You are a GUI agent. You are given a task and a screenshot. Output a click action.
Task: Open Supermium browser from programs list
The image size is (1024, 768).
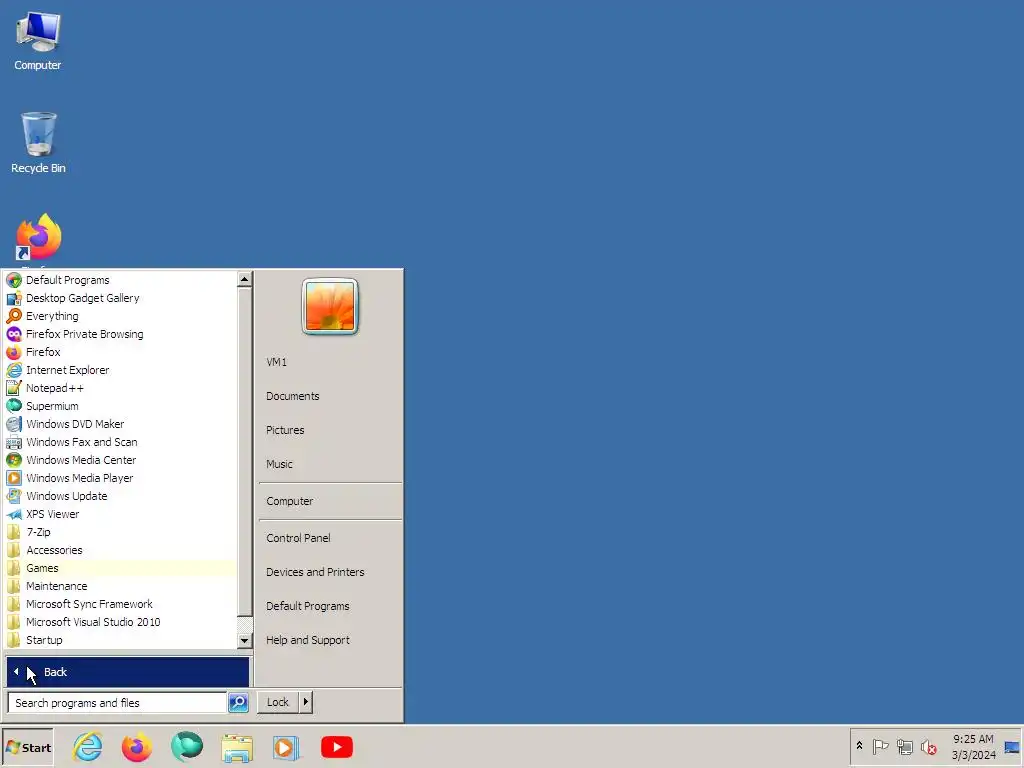[121, 406]
